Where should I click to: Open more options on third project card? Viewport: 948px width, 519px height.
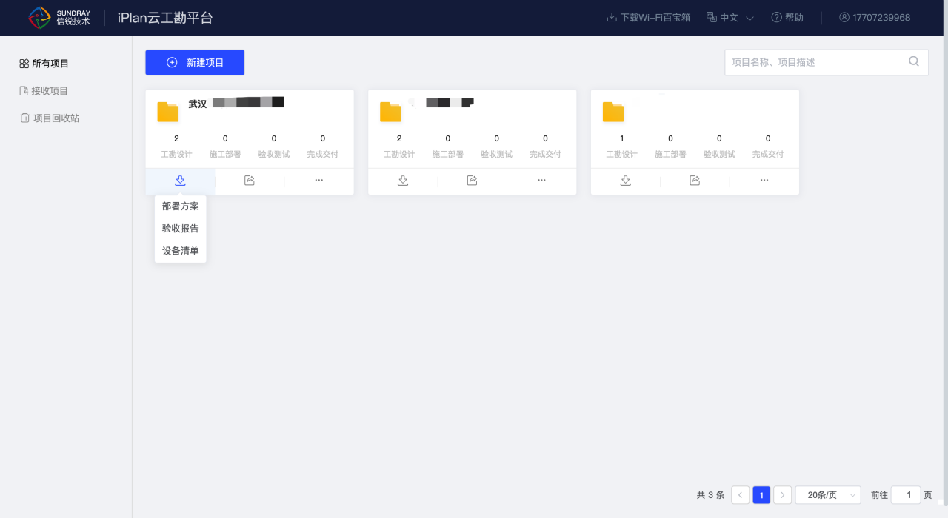pos(764,181)
